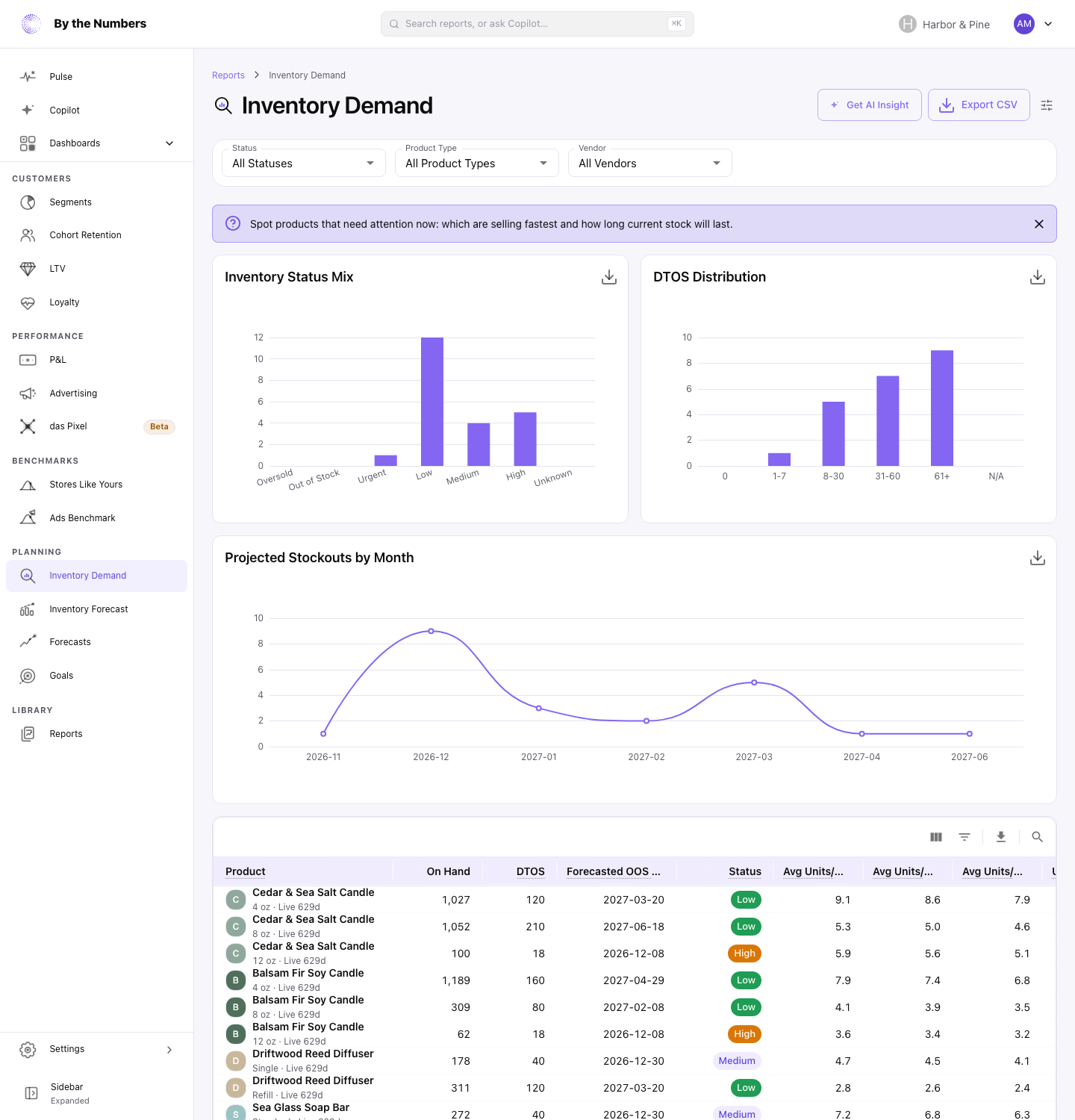Image resolution: width=1075 pixels, height=1120 pixels.
Task: Download the Inventory Status Mix chart
Action: tap(609, 277)
